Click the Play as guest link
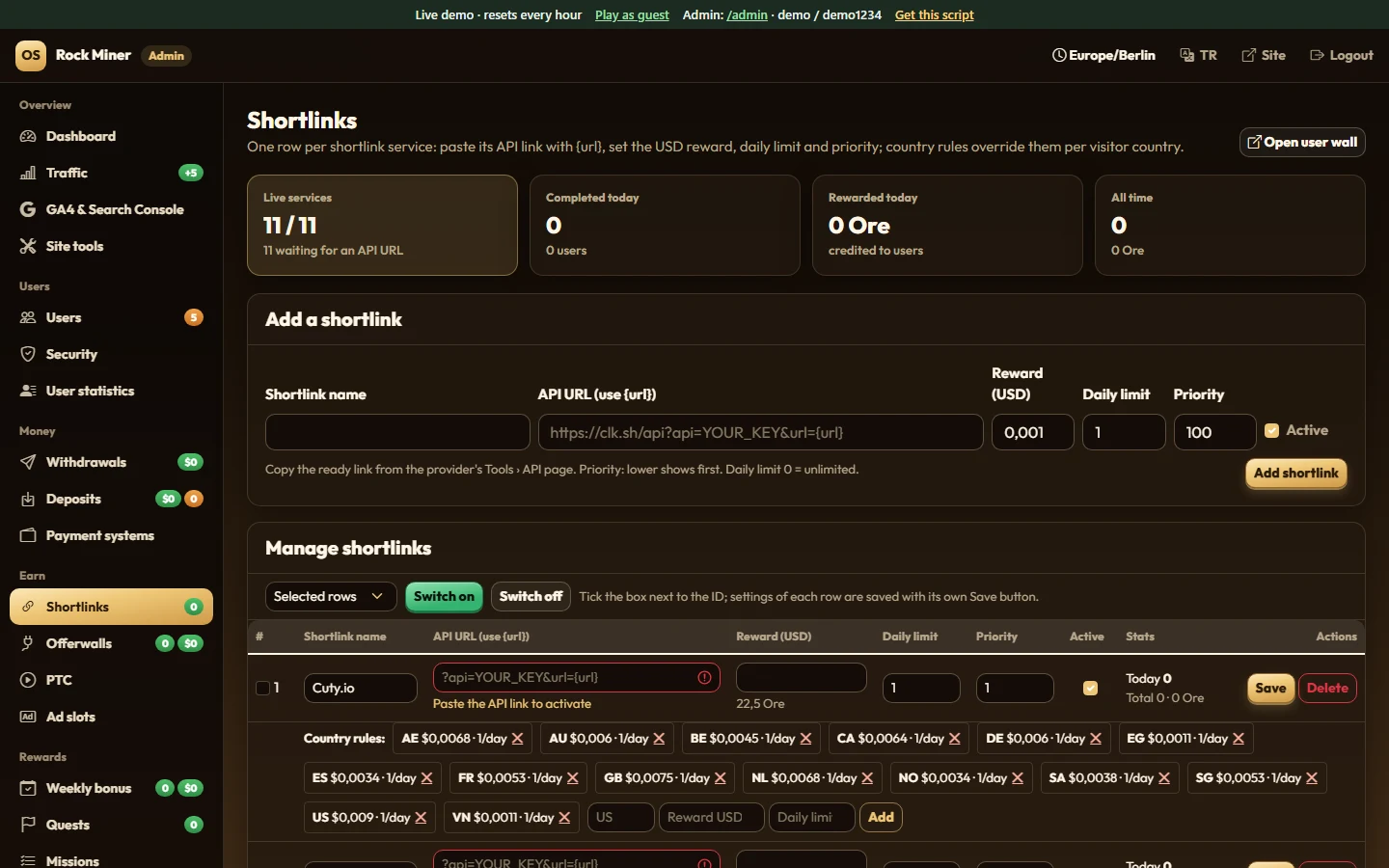This screenshot has width=1389, height=868. pos(632,14)
